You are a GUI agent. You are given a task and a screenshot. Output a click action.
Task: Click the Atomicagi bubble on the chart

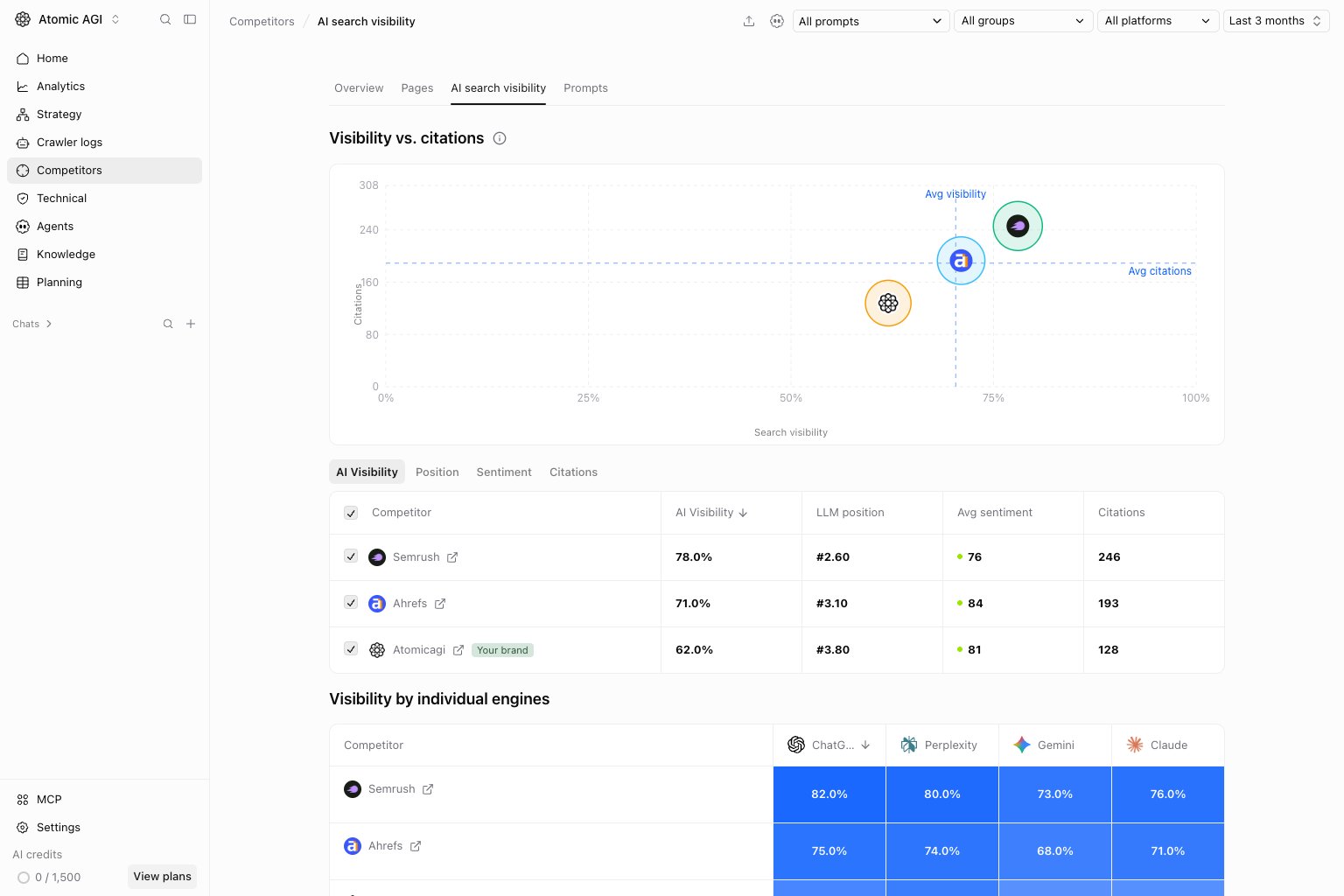pos(888,303)
